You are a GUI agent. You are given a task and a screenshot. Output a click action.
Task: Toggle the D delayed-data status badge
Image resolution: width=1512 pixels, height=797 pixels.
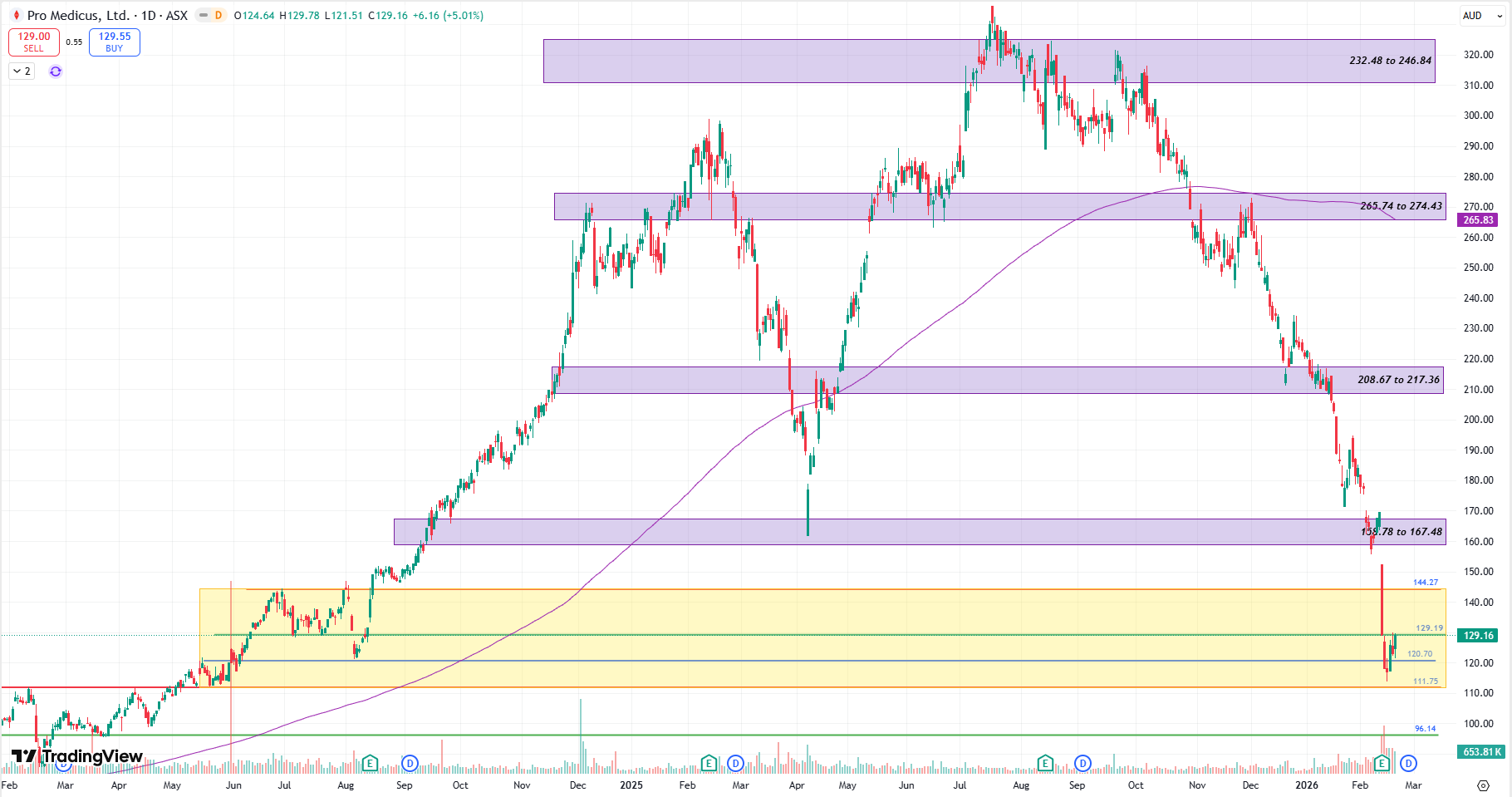point(218,16)
